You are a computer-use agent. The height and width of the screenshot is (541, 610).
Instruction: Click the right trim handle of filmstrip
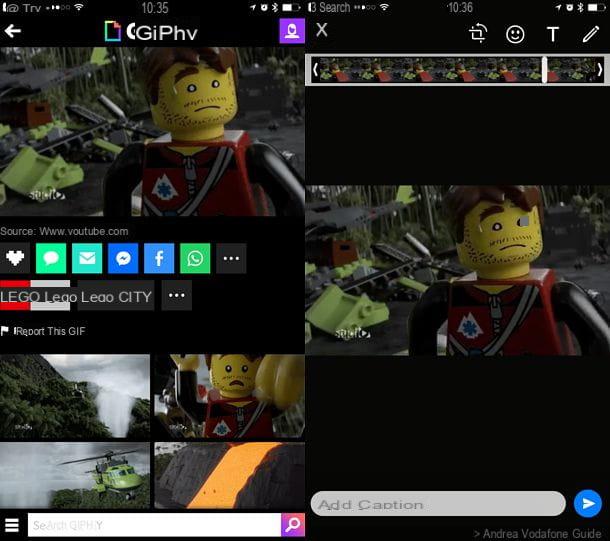click(599, 70)
